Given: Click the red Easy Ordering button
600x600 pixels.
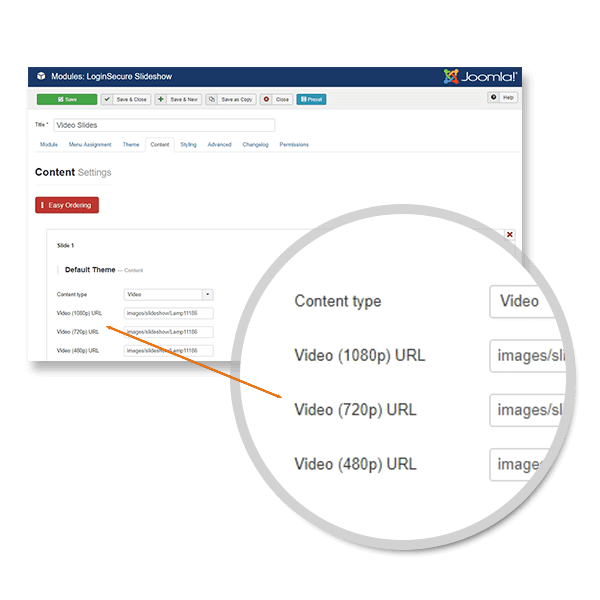Looking at the screenshot, I should pyautogui.click(x=67, y=205).
